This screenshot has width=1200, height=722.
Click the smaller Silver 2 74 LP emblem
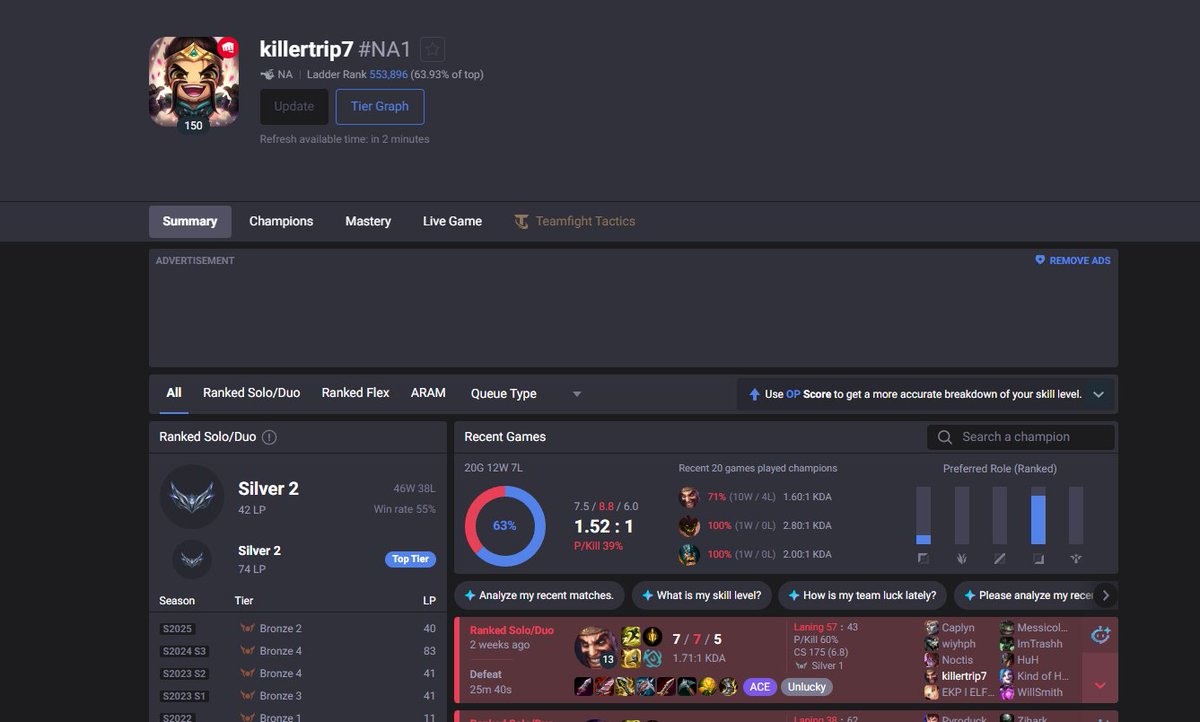(x=192, y=559)
